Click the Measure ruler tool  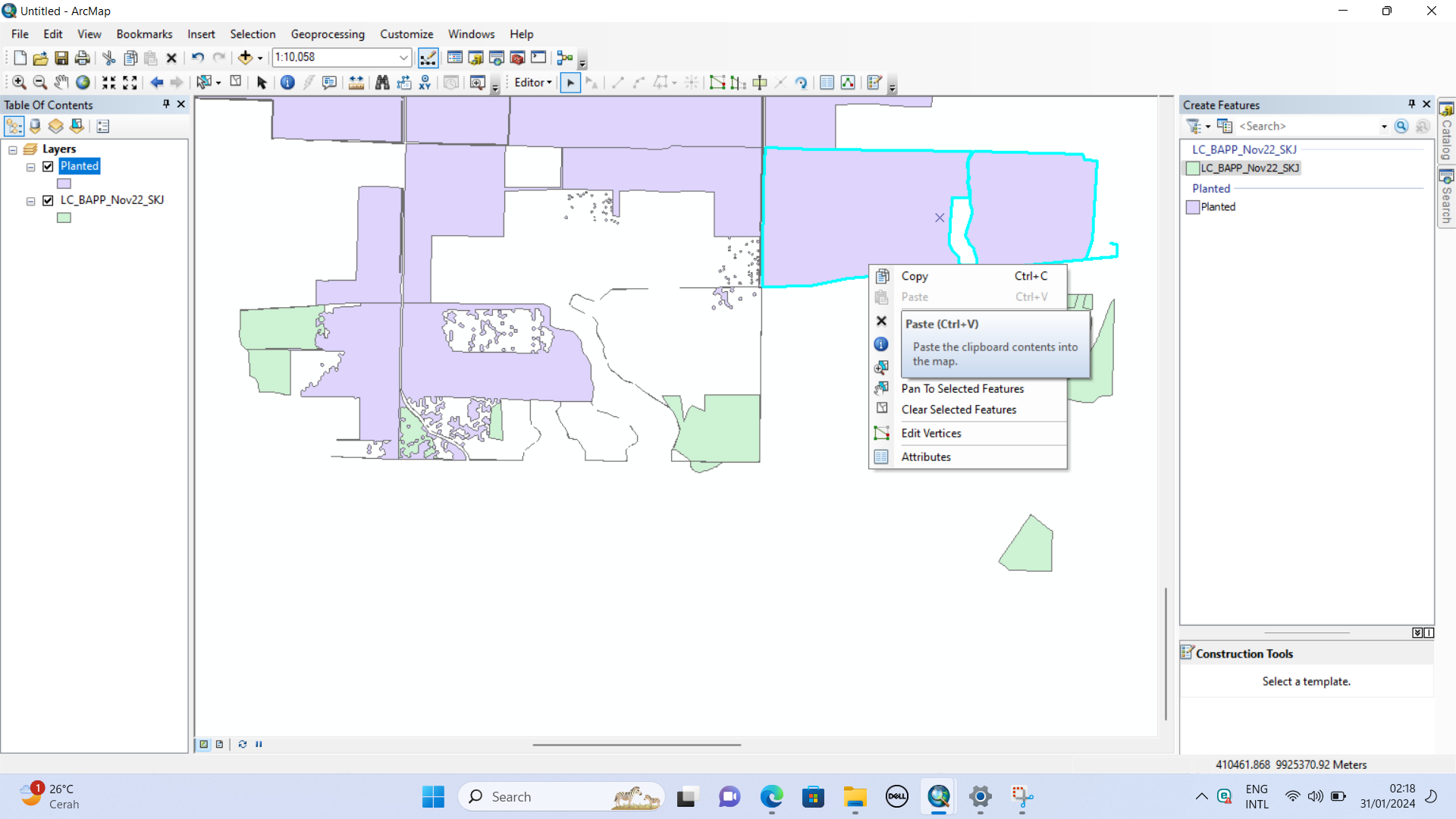coord(356,83)
